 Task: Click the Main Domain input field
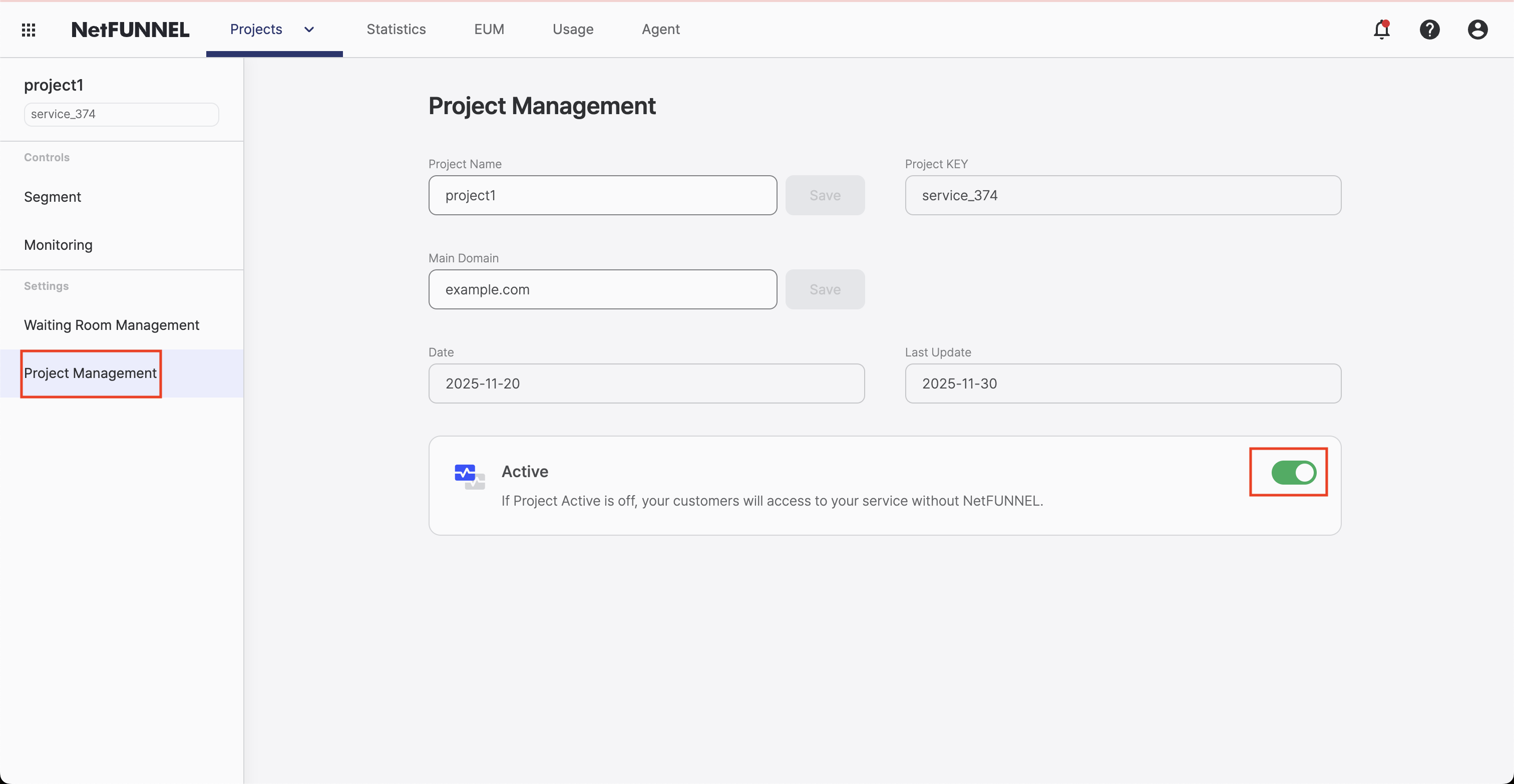[602, 289]
